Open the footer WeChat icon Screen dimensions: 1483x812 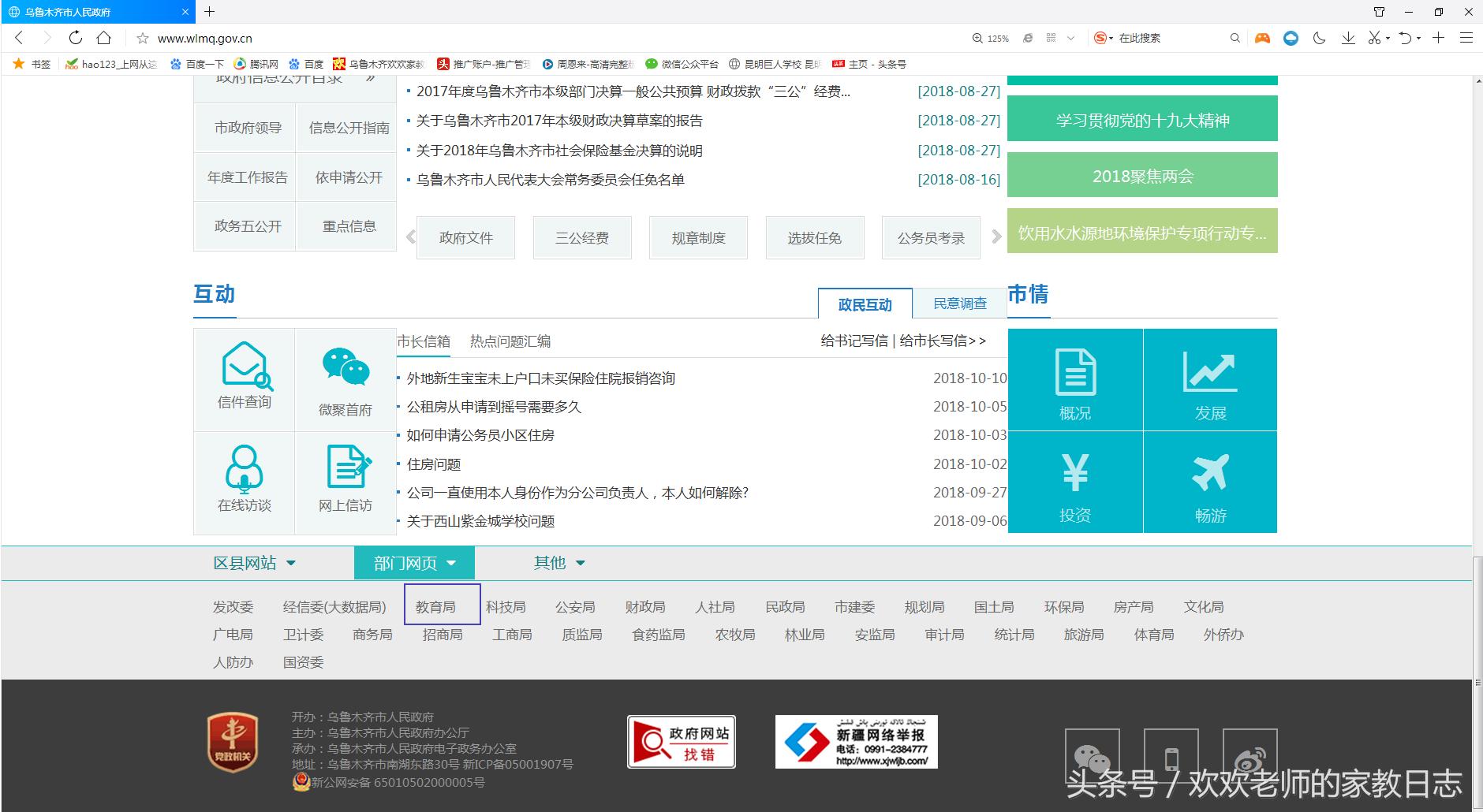point(1093,757)
